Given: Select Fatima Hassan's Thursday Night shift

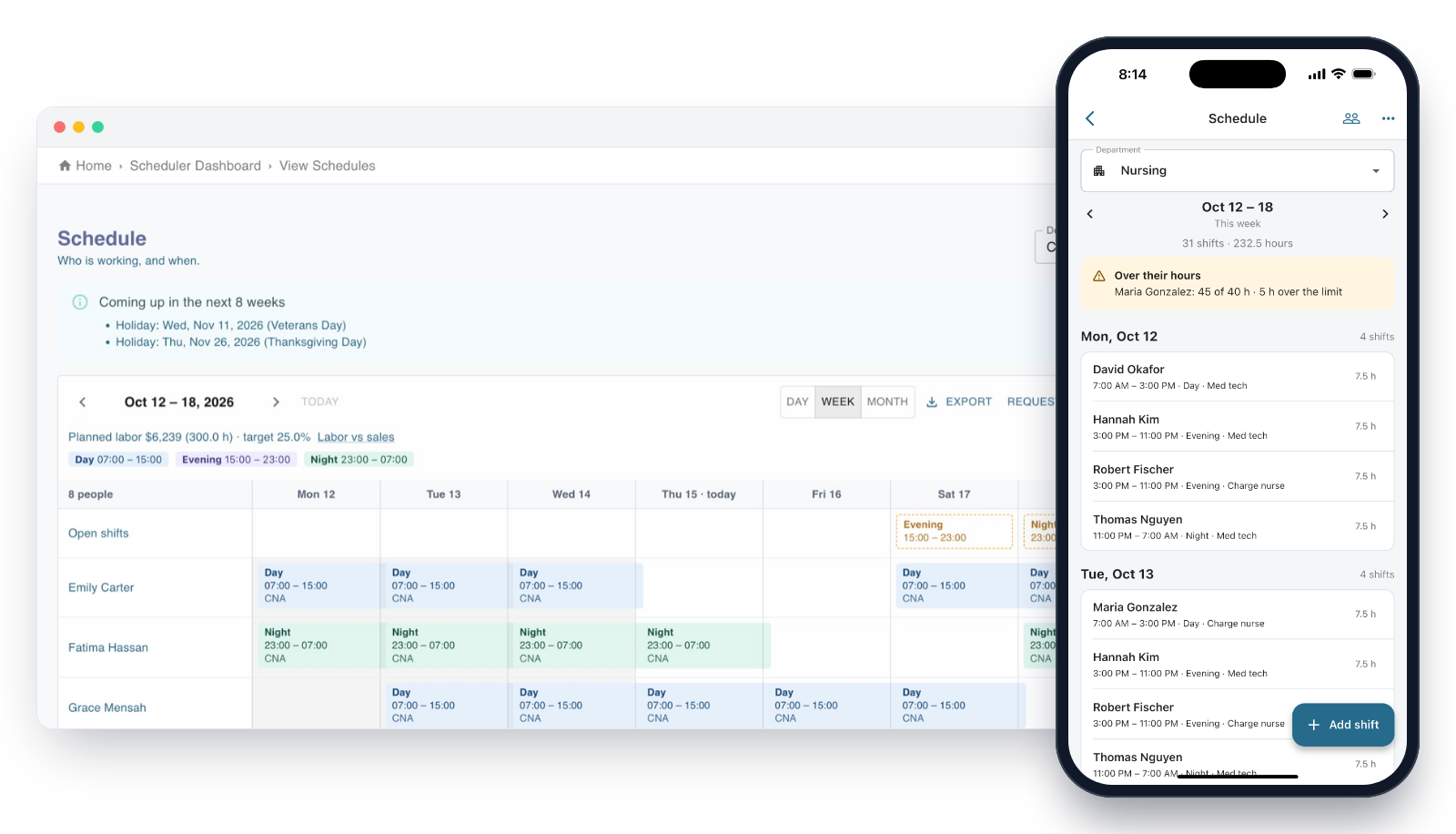Looking at the screenshot, I should 703,646.
